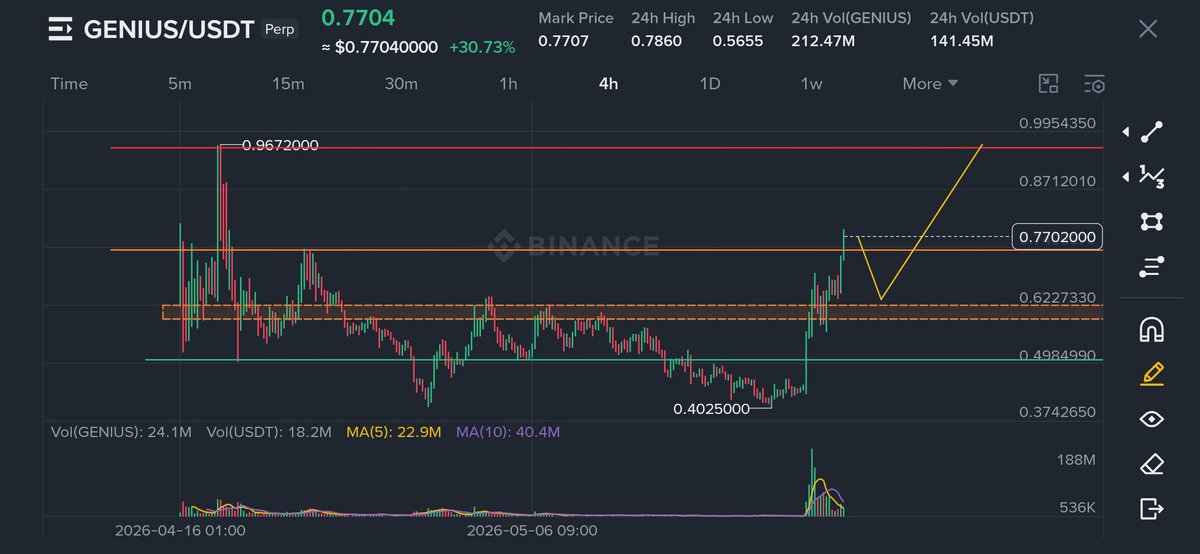
Task: Click the +30.73% change value
Action: [483, 47]
